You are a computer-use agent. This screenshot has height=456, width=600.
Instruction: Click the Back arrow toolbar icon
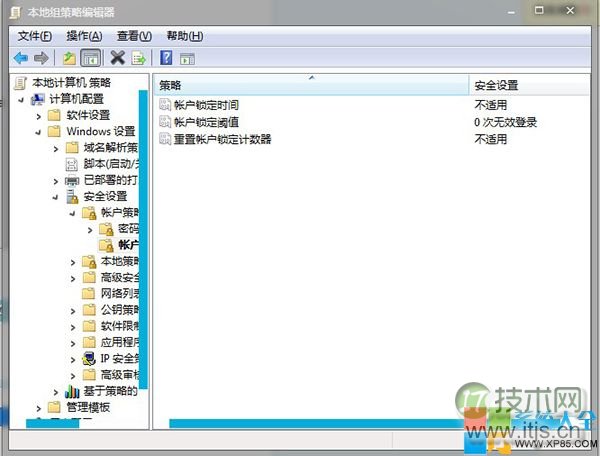(x=21, y=58)
